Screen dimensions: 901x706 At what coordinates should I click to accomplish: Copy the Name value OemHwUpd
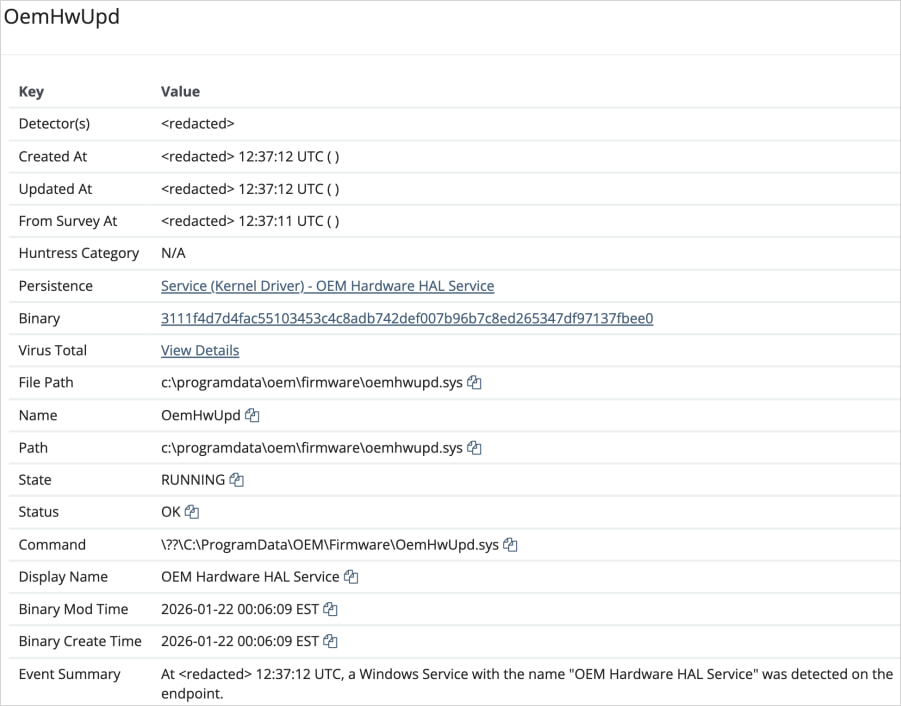coord(253,415)
